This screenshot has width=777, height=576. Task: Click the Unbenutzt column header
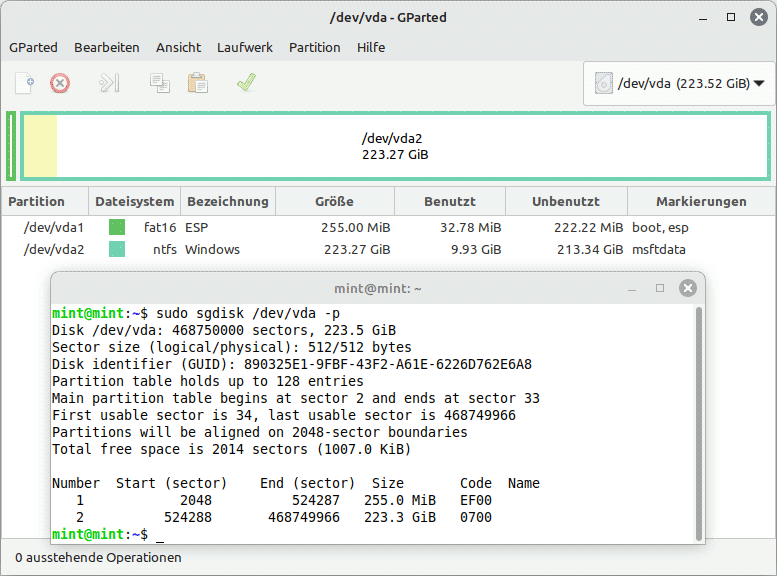[x=566, y=201]
